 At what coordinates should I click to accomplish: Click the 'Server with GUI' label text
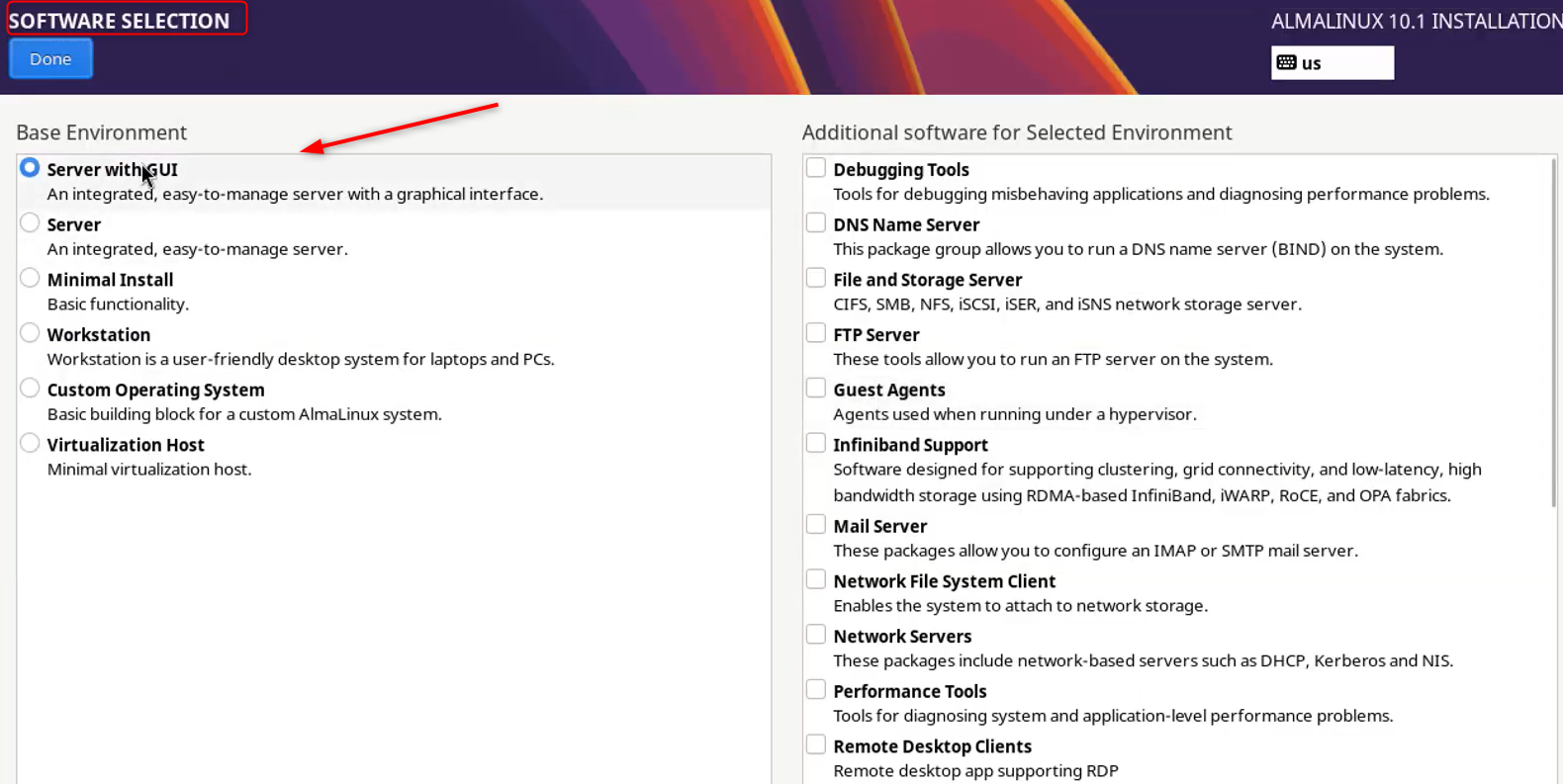[x=113, y=170]
